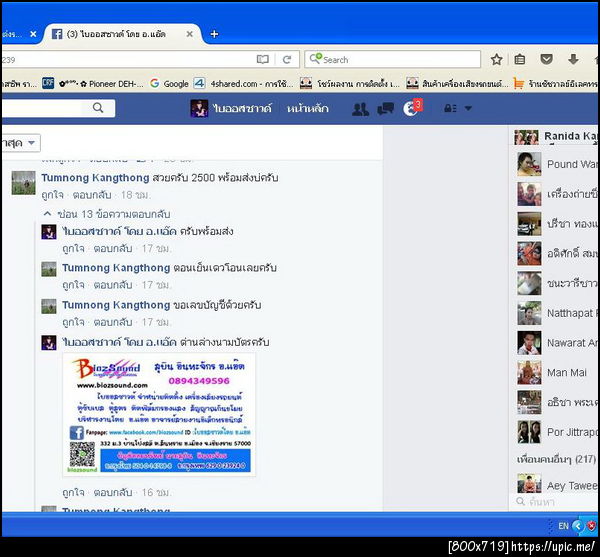This screenshot has width=600, height=557.
Task: Open a new browser tab
Action: tap(214, 34)
